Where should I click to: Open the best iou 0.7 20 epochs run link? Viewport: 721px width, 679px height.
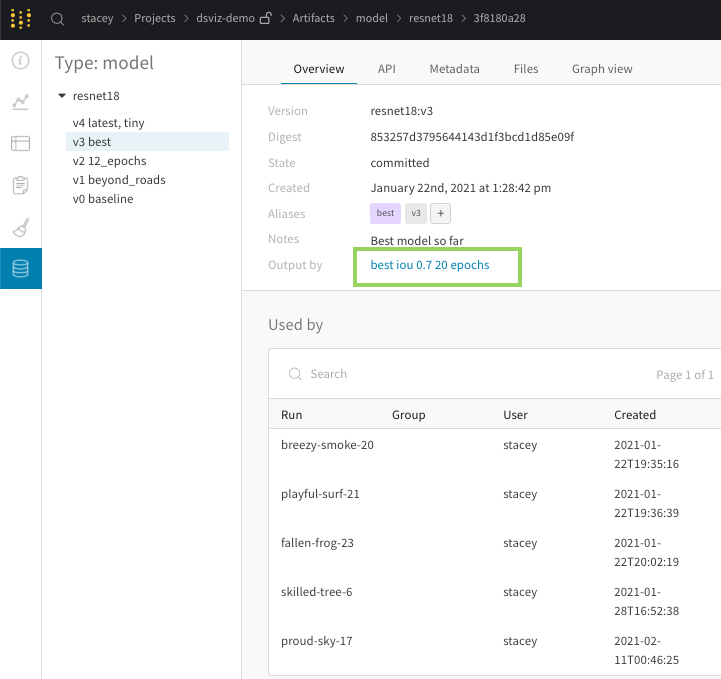tap(430, 265)
